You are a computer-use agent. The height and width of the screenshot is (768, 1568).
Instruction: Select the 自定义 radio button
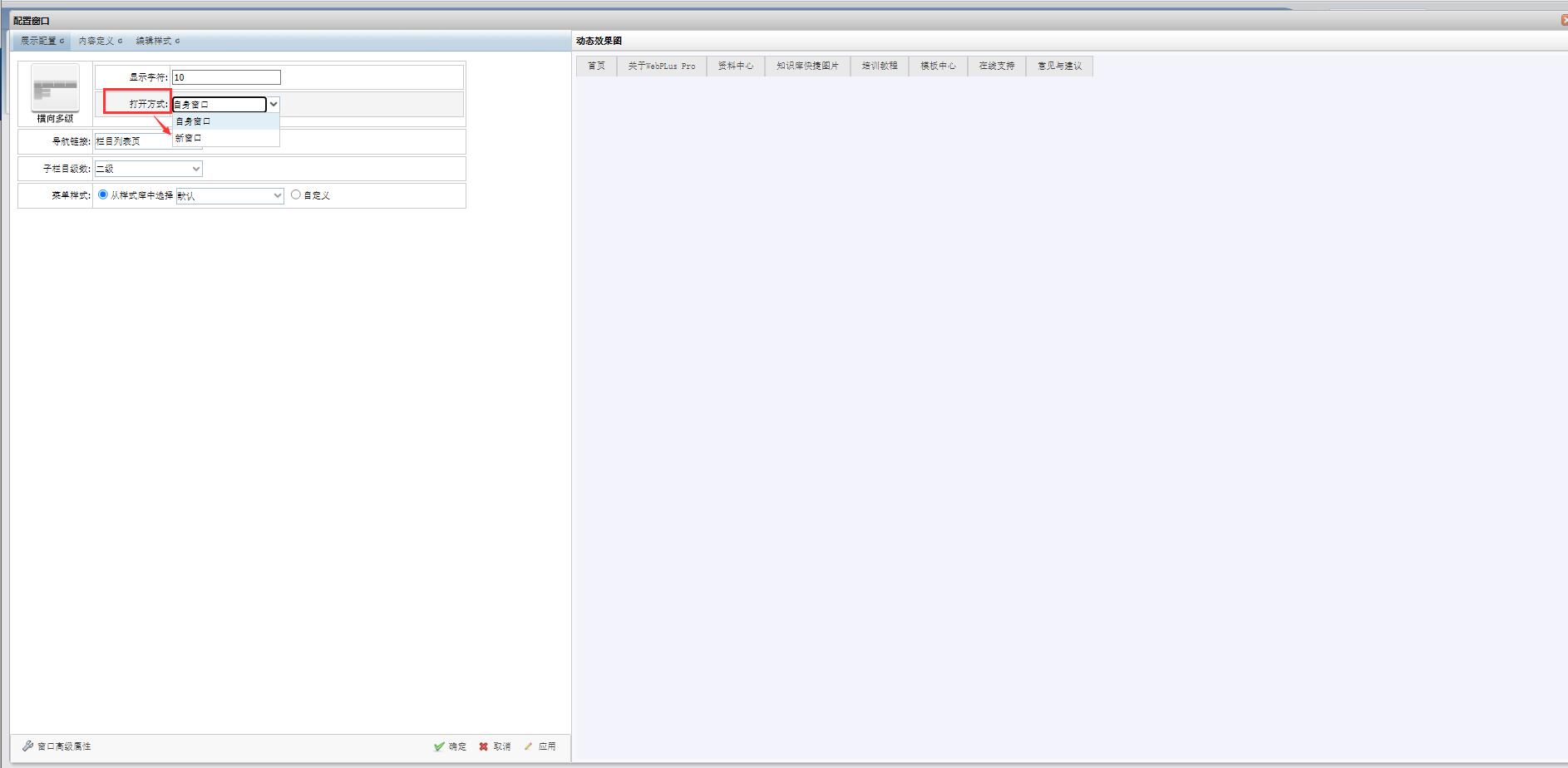(295, 194)
